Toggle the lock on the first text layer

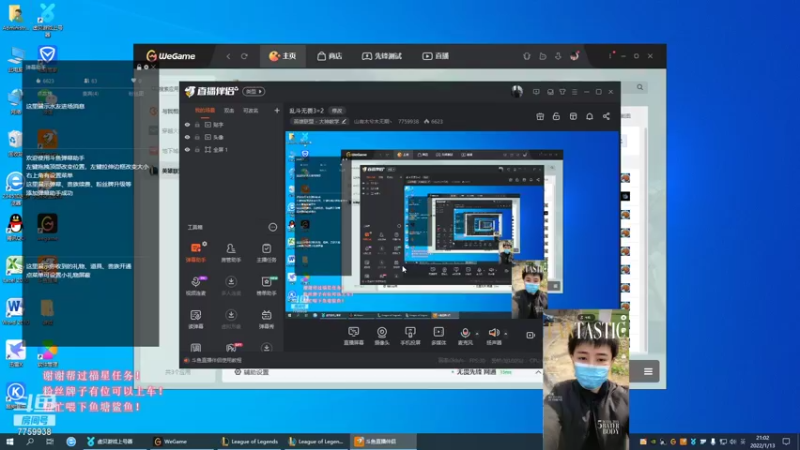[x=197, y=124]
